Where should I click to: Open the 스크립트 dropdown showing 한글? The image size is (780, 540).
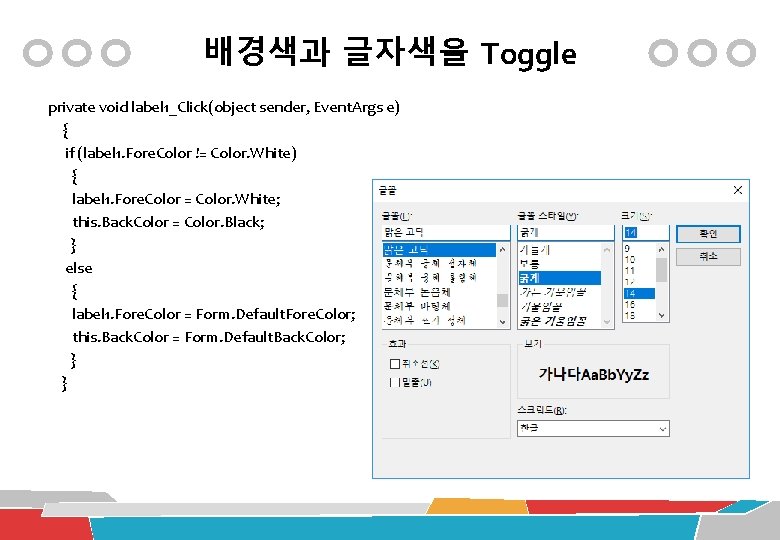pos(593,428)
